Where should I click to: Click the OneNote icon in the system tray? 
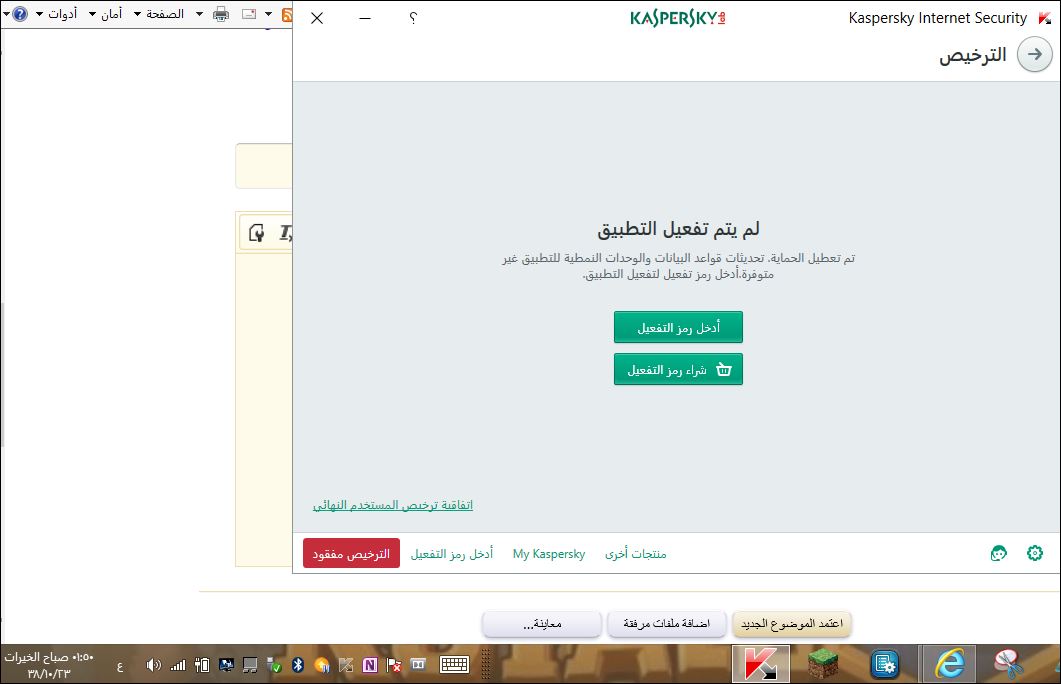click(x=369, y=665)
